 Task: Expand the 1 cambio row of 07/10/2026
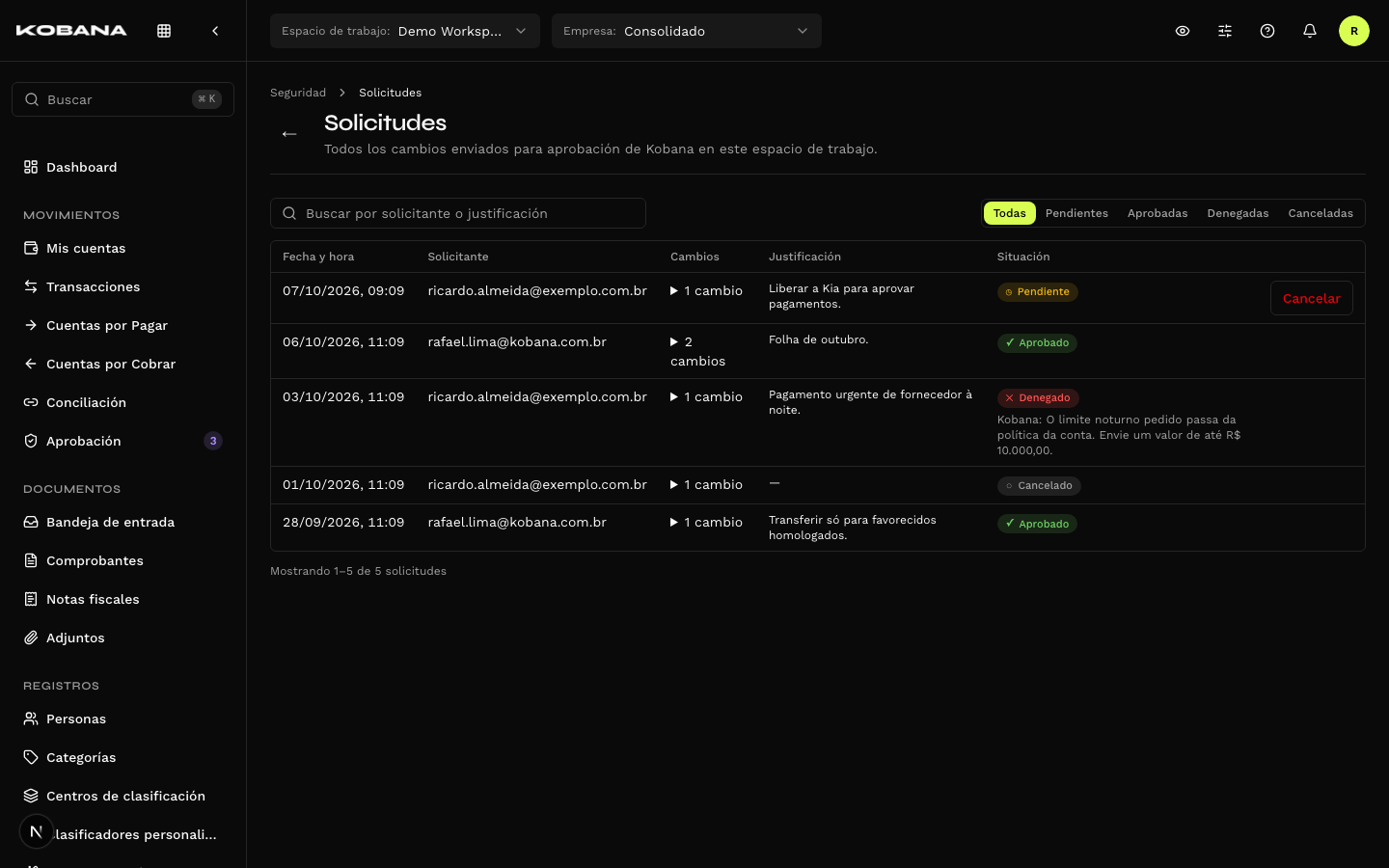pyautogui.click(x=706, y=290)
